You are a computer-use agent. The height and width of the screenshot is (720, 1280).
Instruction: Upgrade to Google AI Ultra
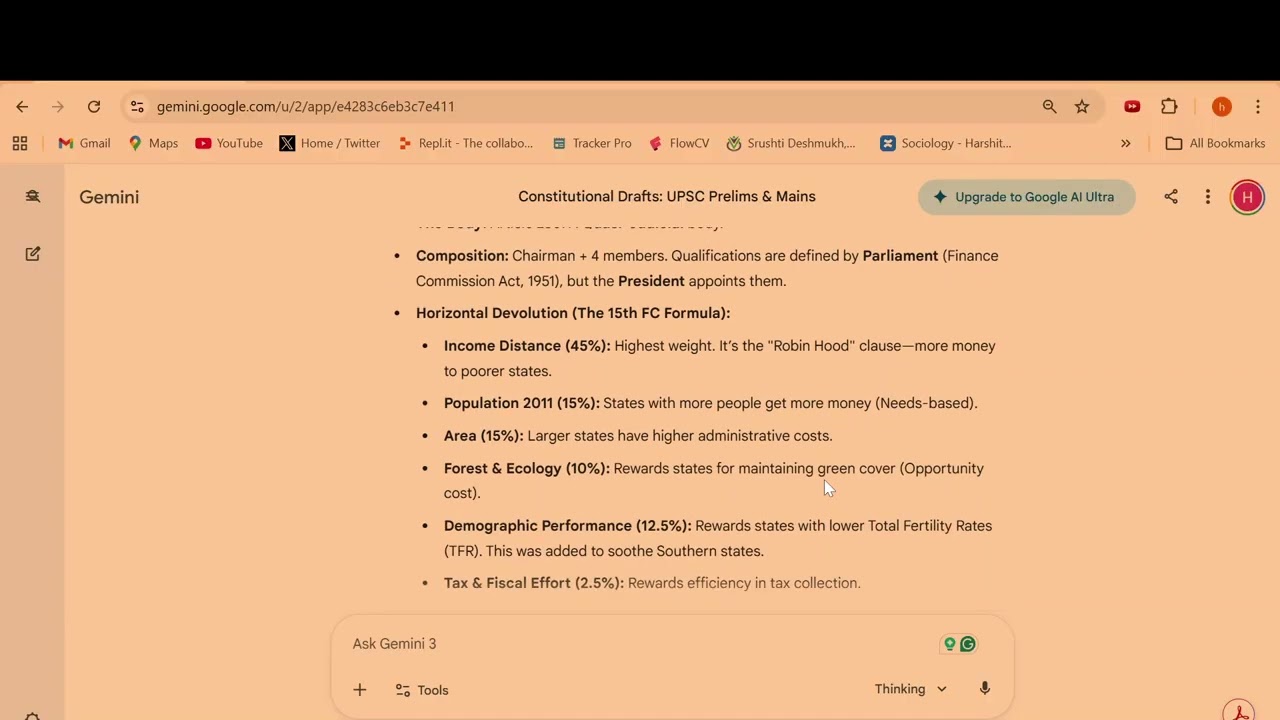[x=1026, y=197]
